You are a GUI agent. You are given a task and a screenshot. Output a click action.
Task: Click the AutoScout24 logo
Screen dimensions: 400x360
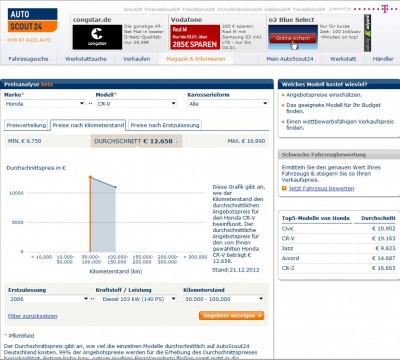point(32,21)
